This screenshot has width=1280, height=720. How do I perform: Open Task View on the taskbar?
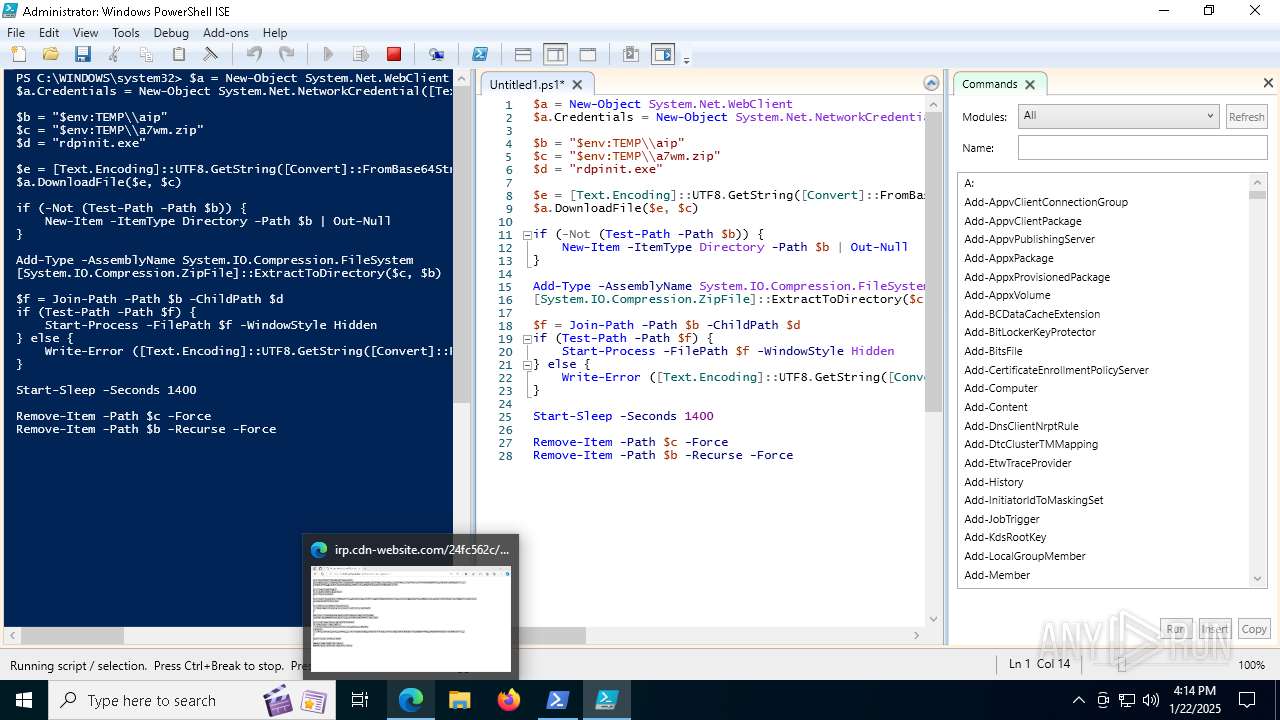361,700
